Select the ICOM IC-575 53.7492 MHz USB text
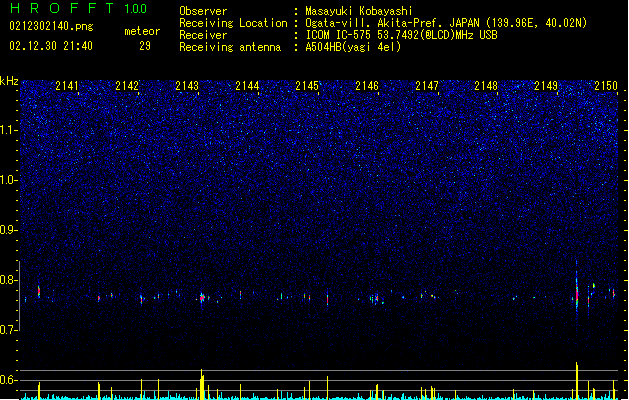629x400 pixels. (x=402, y=35)
